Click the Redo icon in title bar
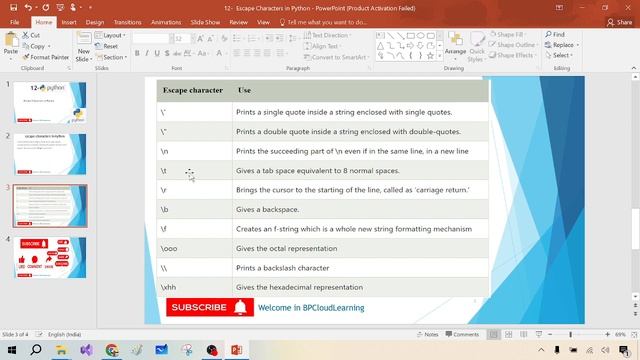This screenshot has width=640, height=360. click(46, 7)
